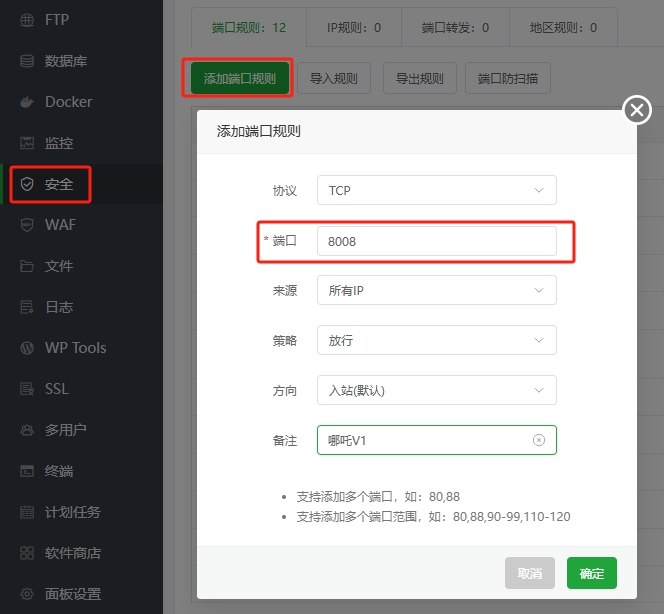Click the gear icon beside 面板设置
Viewport: 664px width, 614px height.
pyautogui.click(x=27, y=594)
